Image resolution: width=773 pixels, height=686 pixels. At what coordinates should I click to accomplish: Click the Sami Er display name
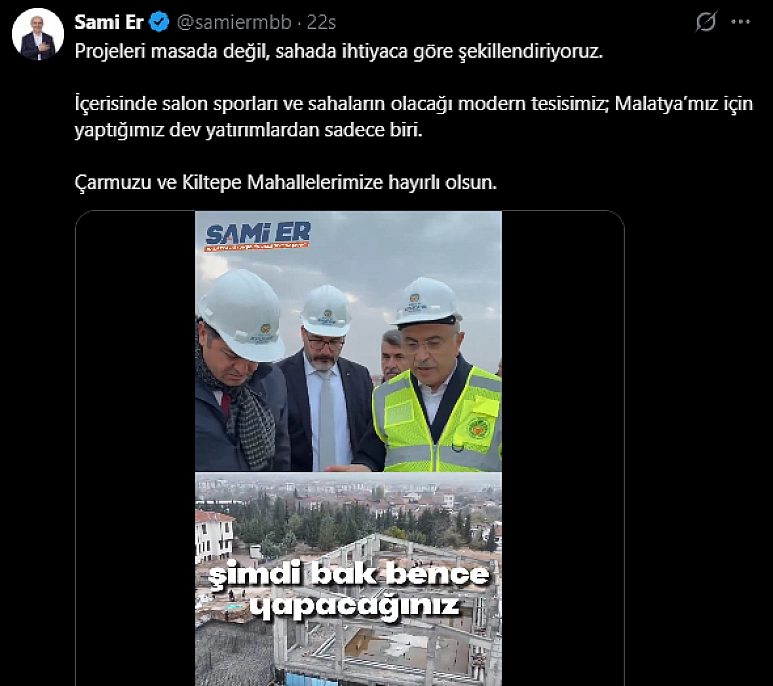(109, 22)
